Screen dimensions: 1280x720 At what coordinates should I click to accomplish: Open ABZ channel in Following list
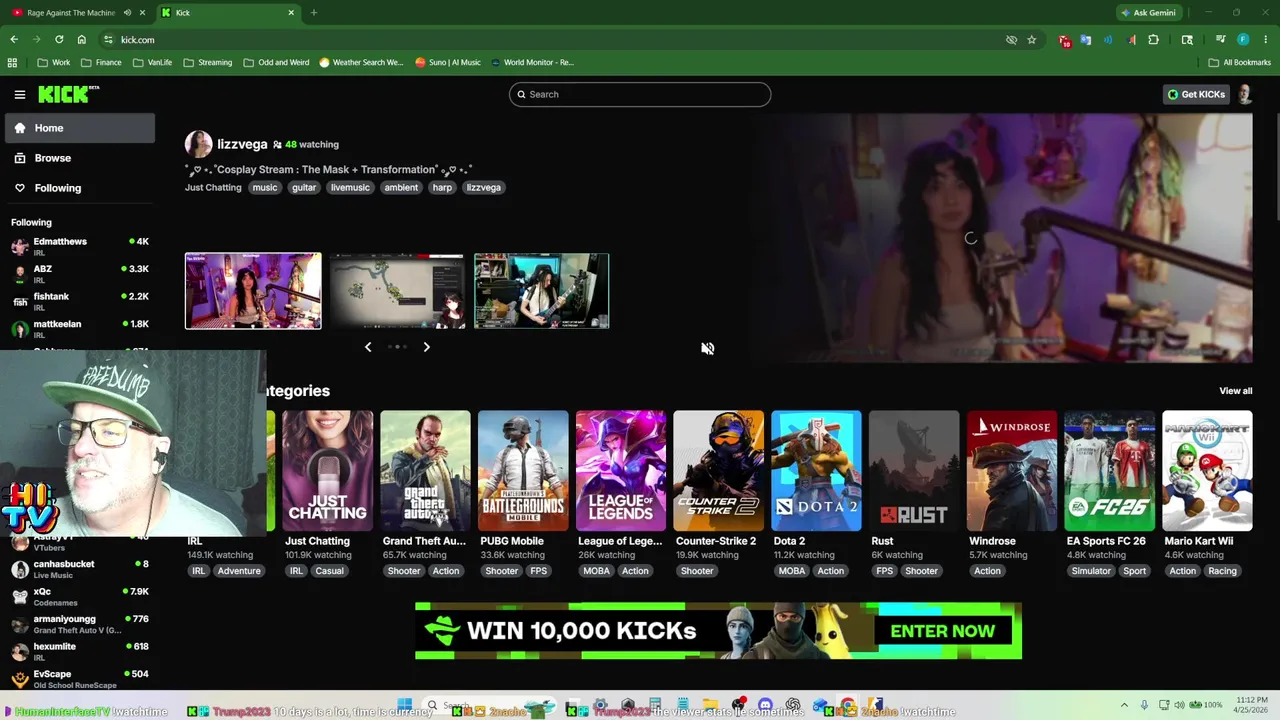tap(80, 274)
